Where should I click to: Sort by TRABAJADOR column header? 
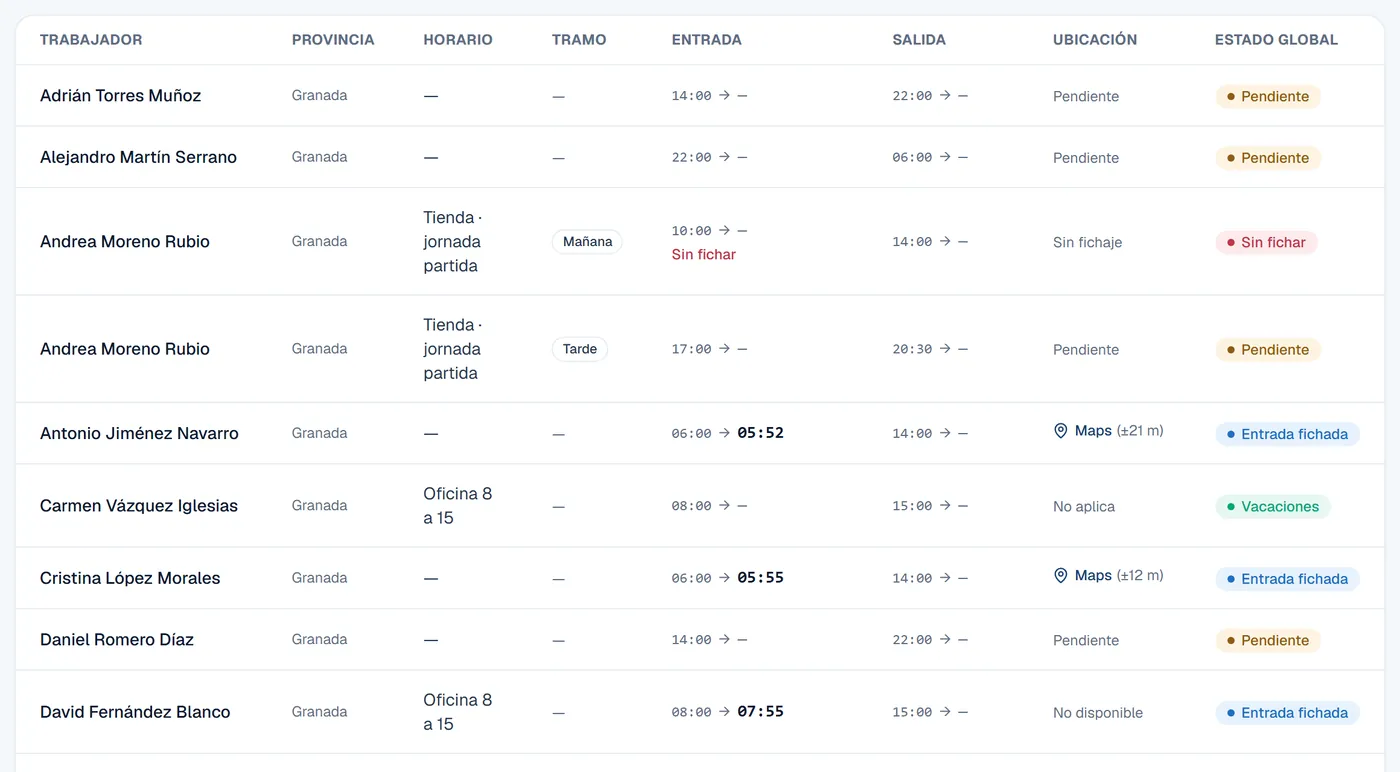(x=91, y=40)
